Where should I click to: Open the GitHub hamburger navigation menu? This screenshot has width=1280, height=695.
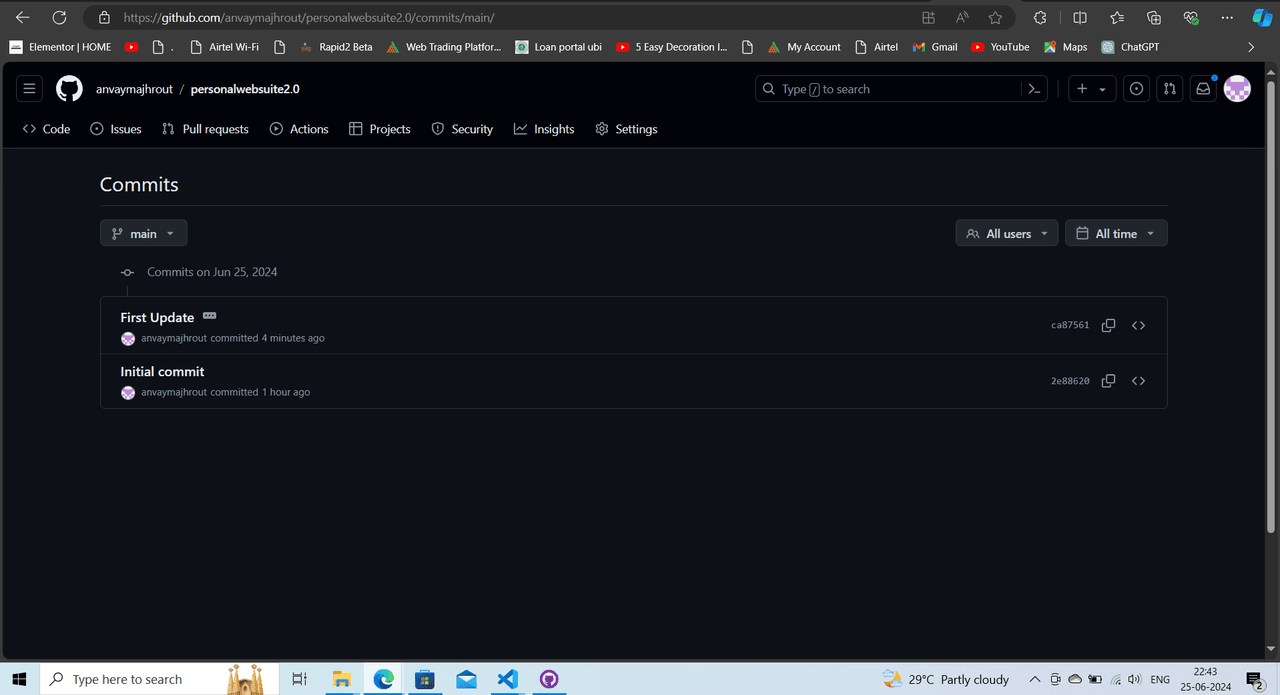29,89
